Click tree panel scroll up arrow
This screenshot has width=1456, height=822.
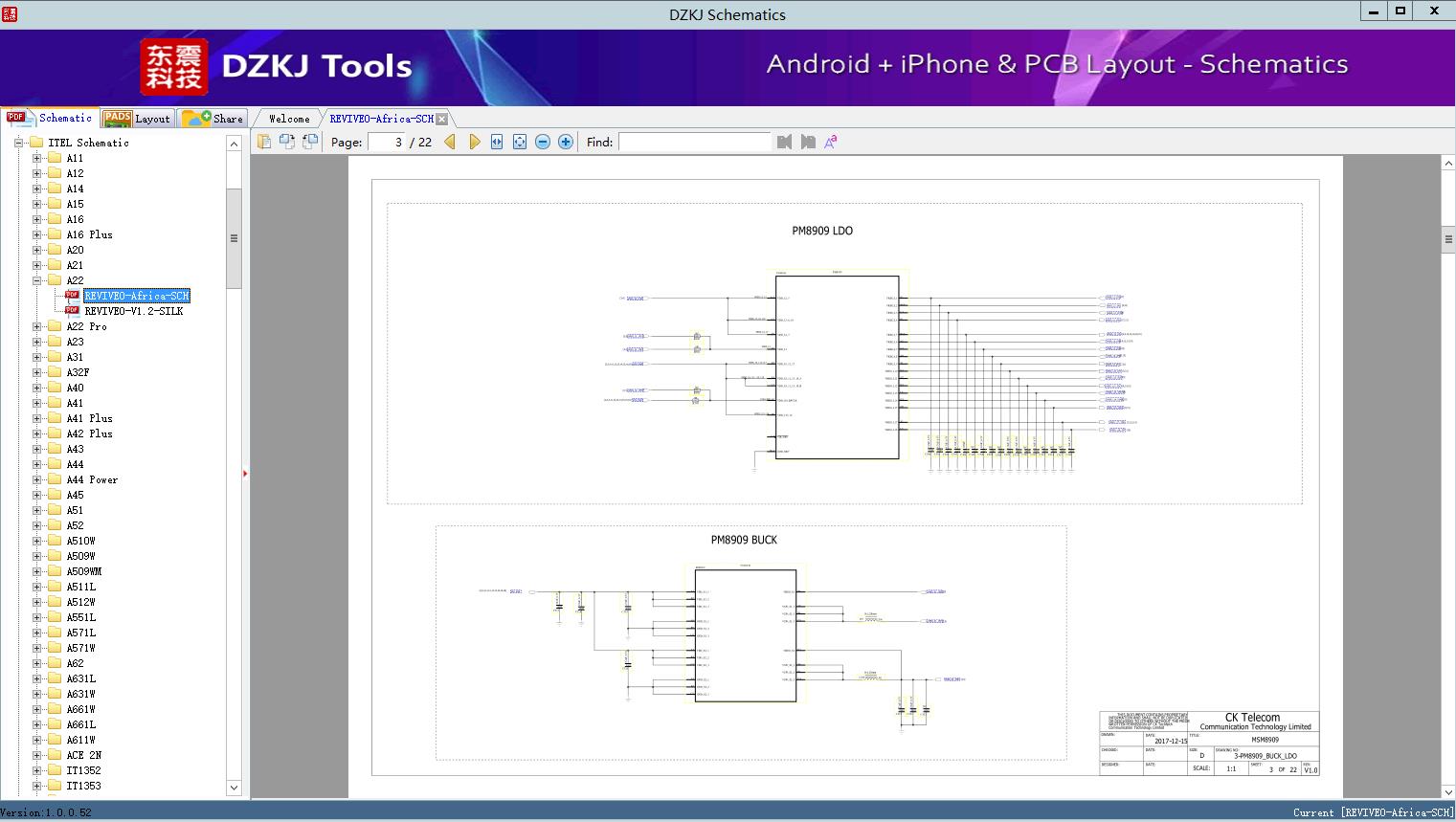pyautogui.click(x=234, y=144)
